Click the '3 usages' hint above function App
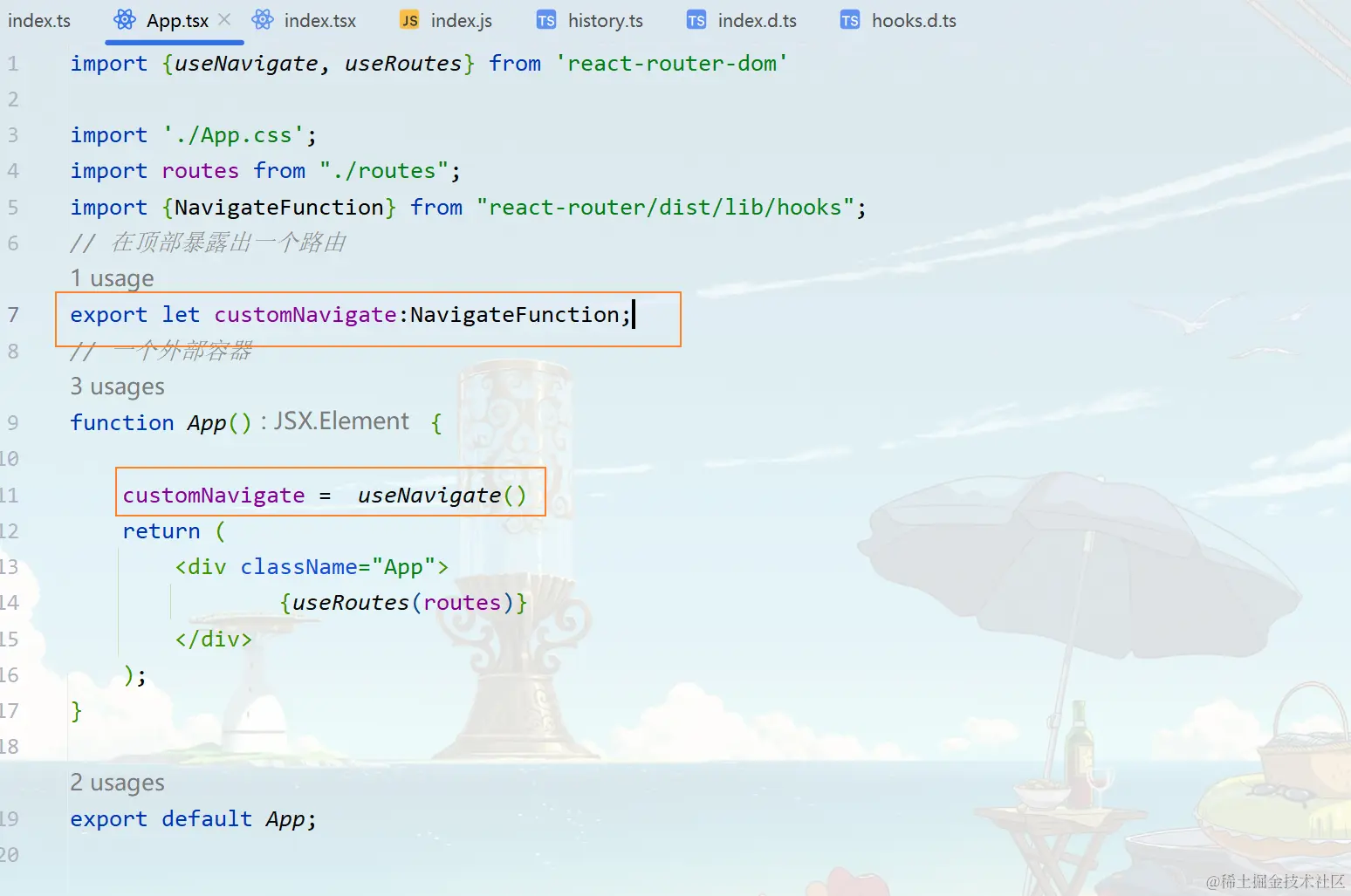Screen dimensions: 1351x896 tap(117, 386)
